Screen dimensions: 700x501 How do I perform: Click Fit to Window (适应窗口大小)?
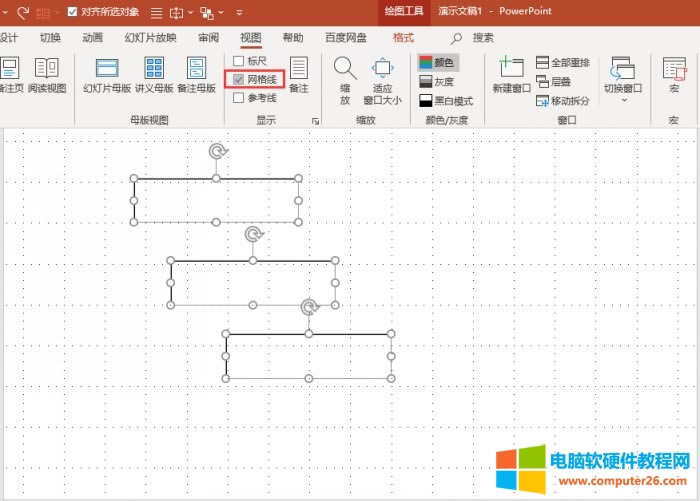[x=382, y=79]
